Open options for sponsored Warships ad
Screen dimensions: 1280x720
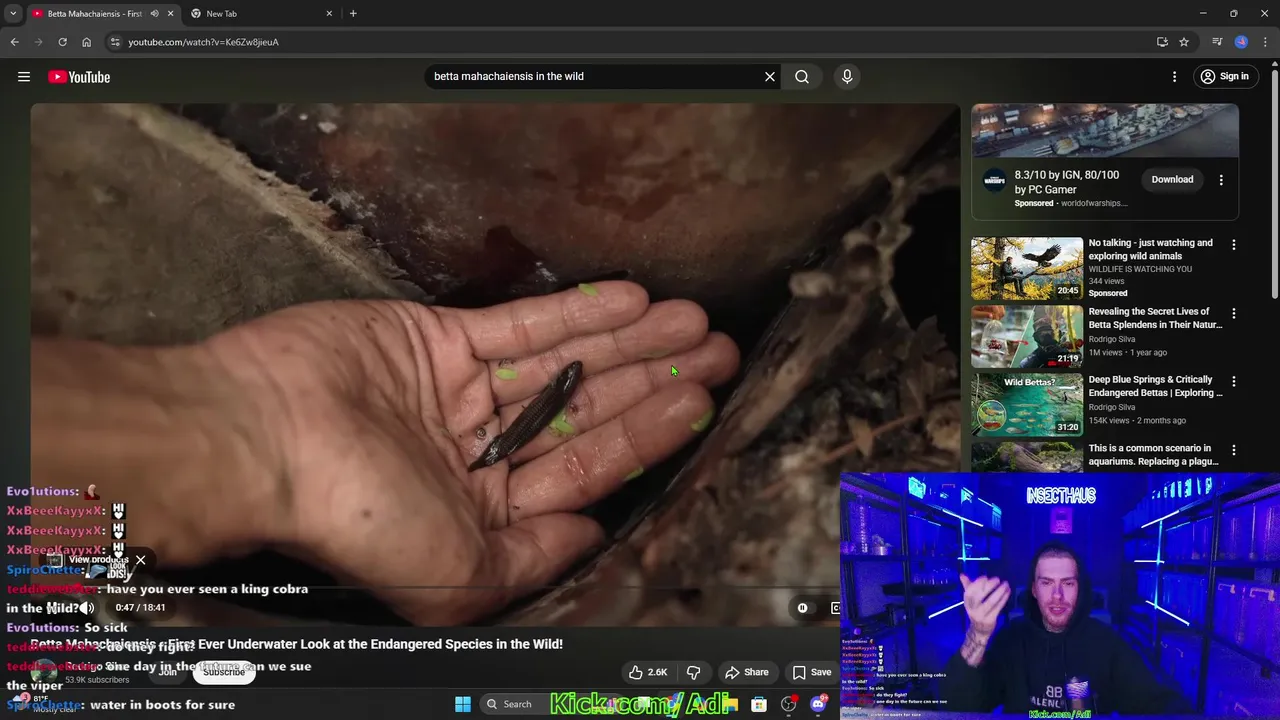pyautogui.click(x=1221, y=180)
